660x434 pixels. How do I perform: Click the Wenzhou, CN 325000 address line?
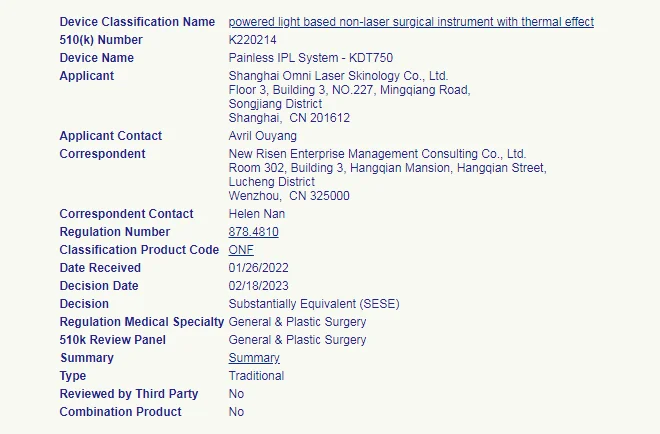289,196
